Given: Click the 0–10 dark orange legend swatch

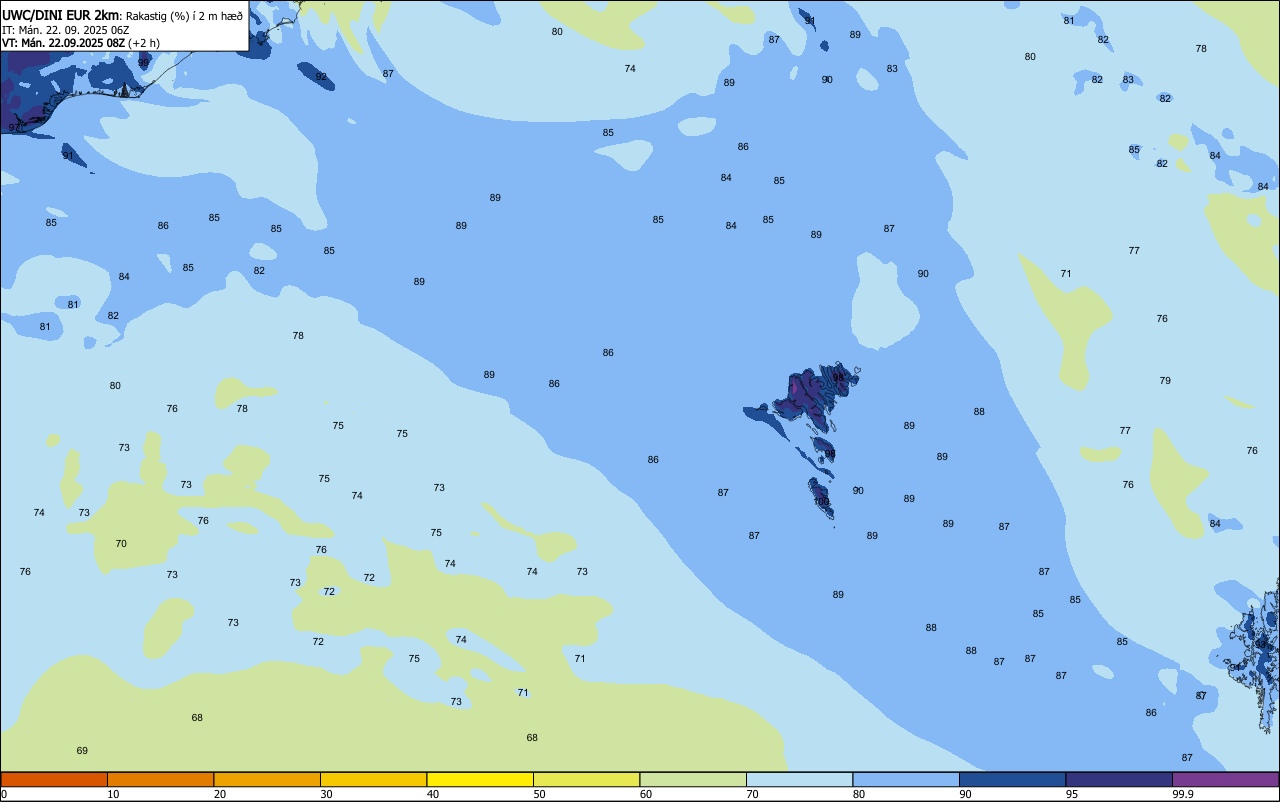Looking at the screenshot, I should click(54, 779).
